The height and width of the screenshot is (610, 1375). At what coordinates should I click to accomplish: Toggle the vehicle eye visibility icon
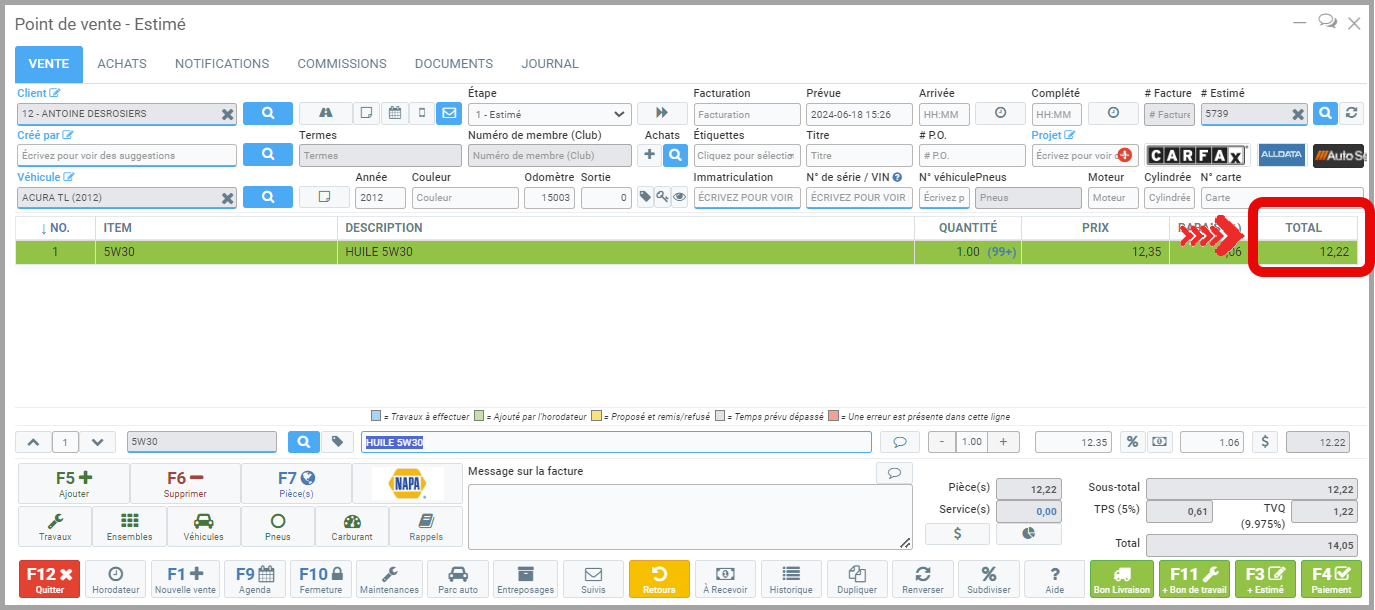point(680,197)
